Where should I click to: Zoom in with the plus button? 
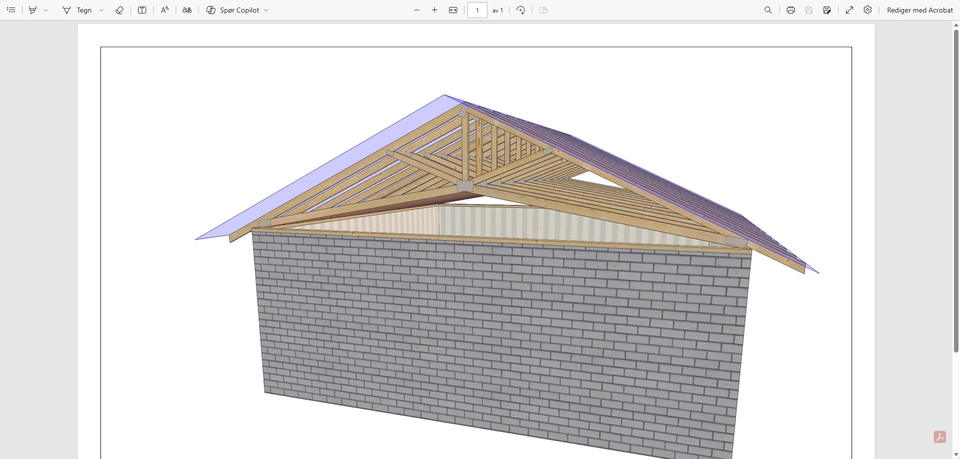435,10
